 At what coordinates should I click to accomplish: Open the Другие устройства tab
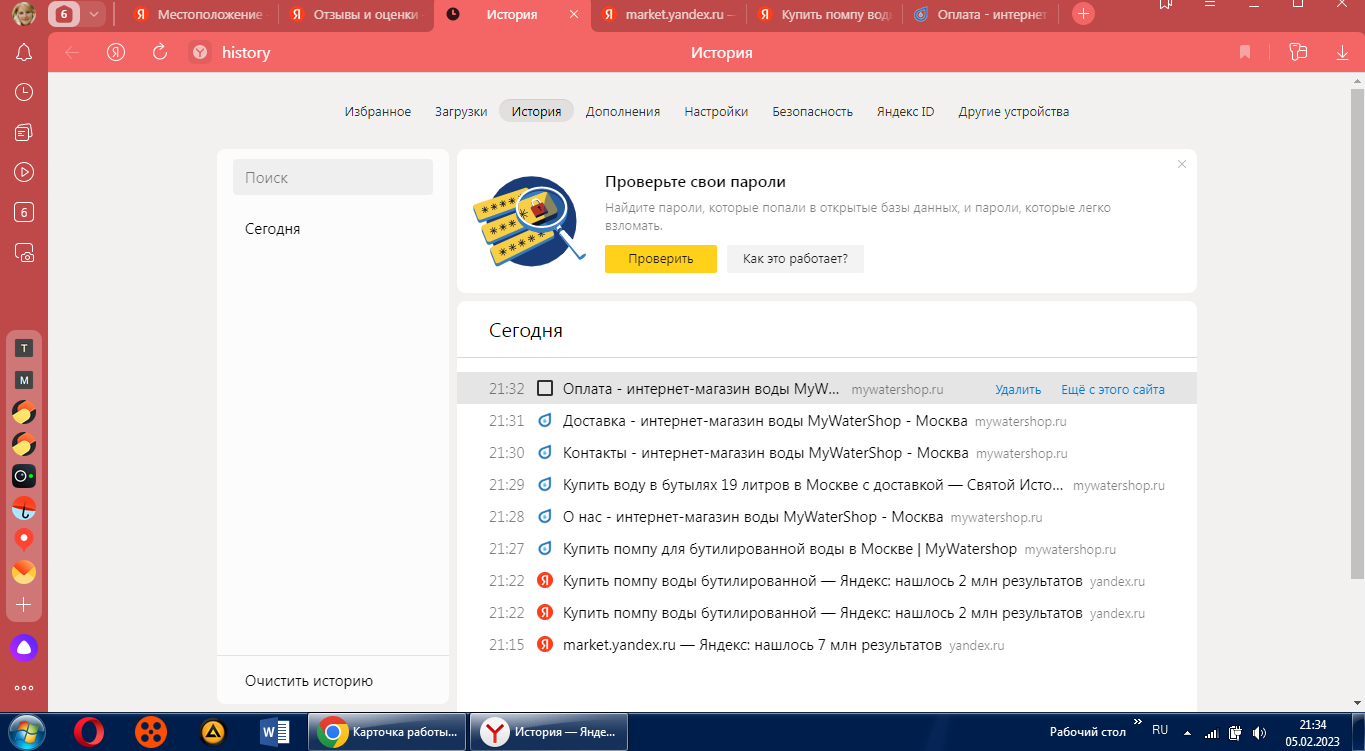click(1014, 111)
